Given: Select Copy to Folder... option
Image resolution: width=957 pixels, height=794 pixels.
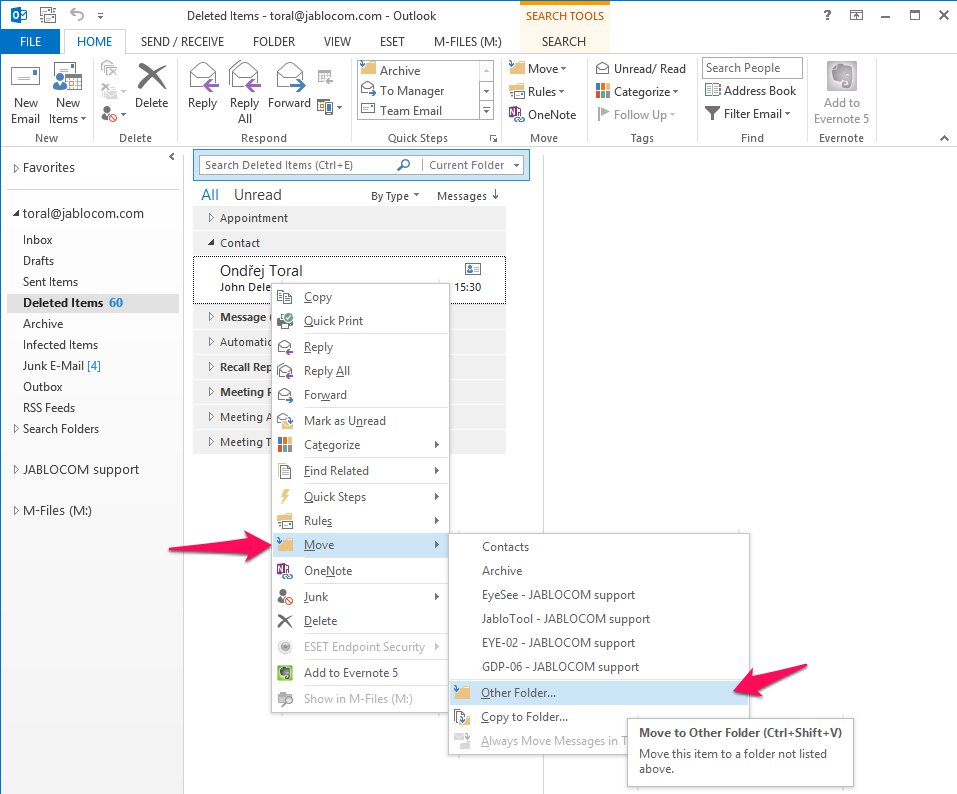Looking at the screenshot, I should click(524, 717).
